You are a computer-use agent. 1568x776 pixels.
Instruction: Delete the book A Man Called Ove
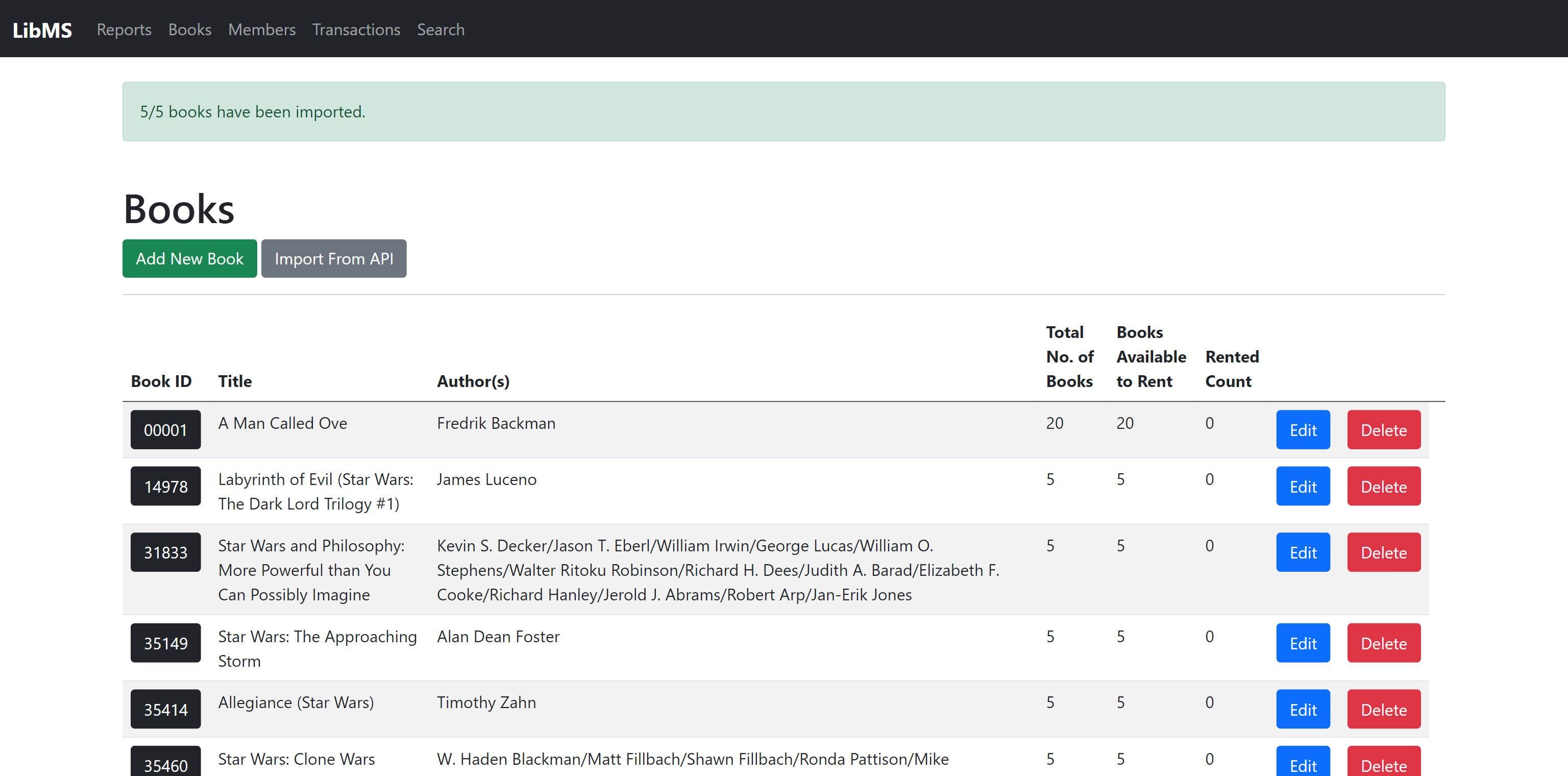tap(1383, 429)
